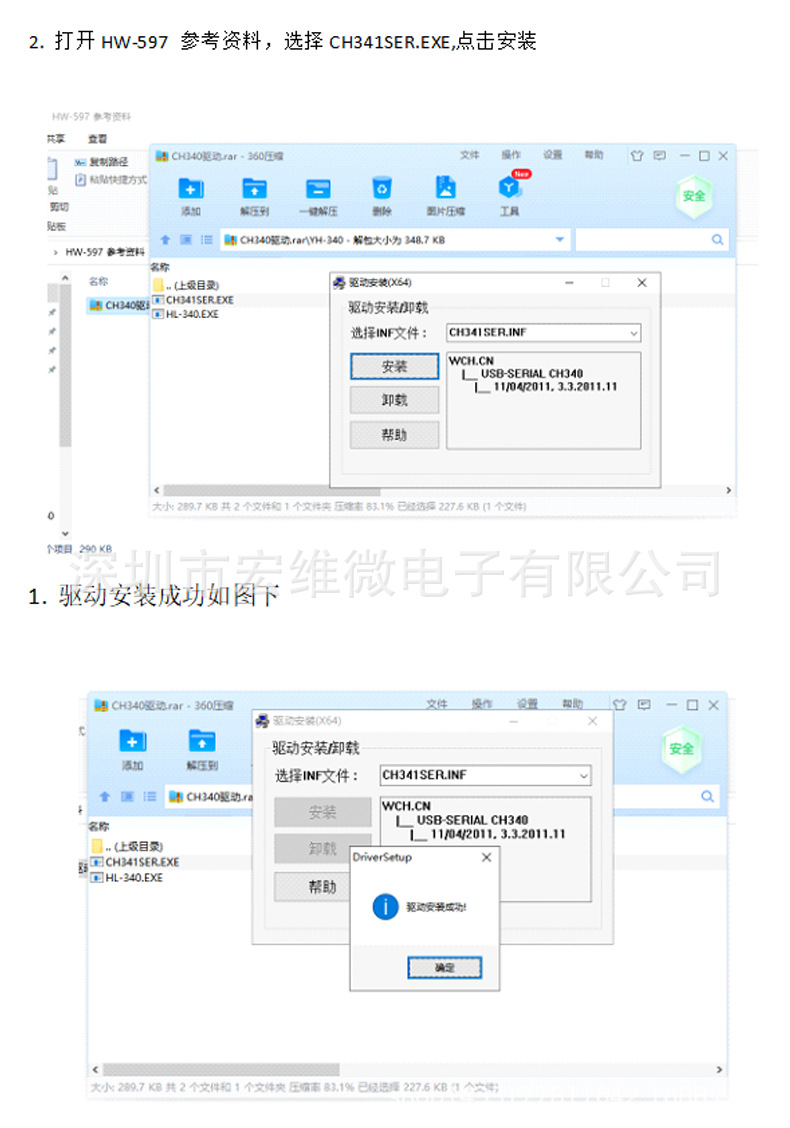Open 设置 menu in upper 360压缩 window
Image resolution: width=790 pixels, height=1128 pixels.
pos(553,155)
